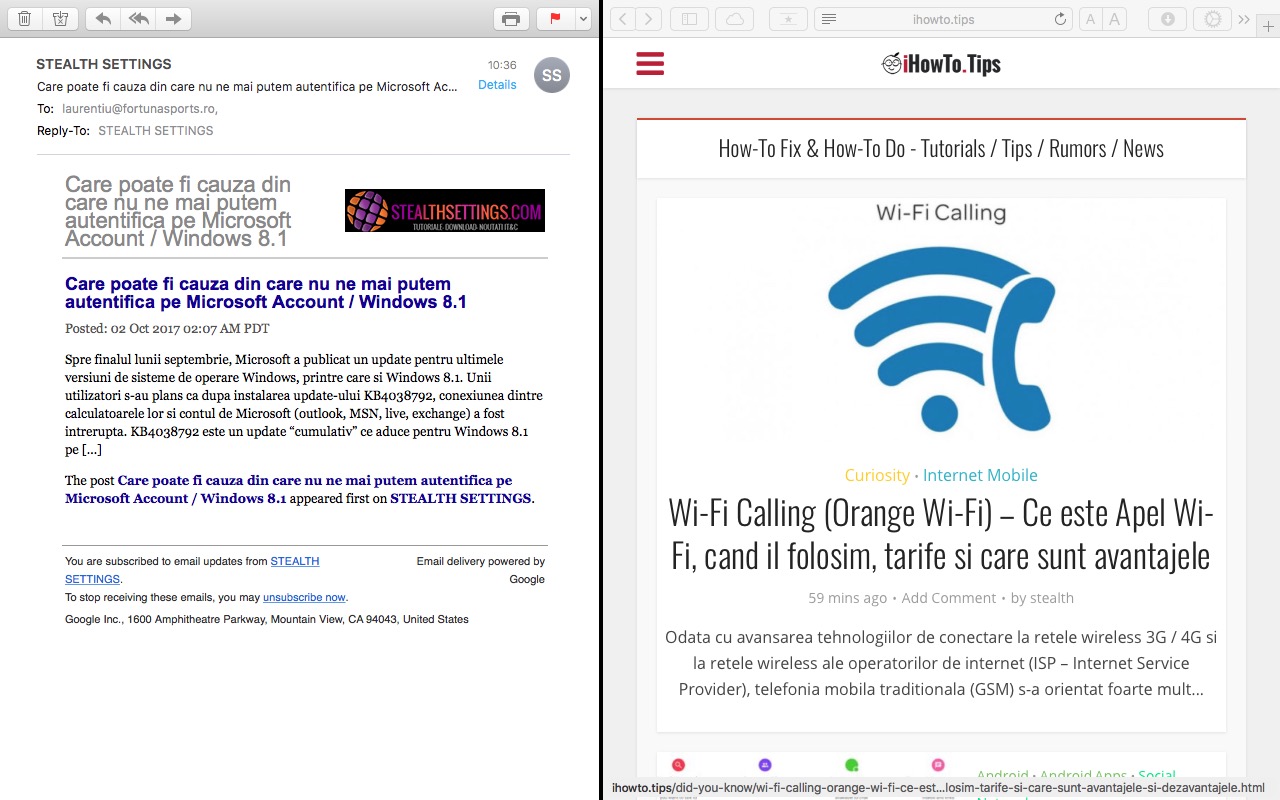This screenshot has width=1280, height=800.
Task: Open the Internet Mobile category link
Action: coord(980,475)
